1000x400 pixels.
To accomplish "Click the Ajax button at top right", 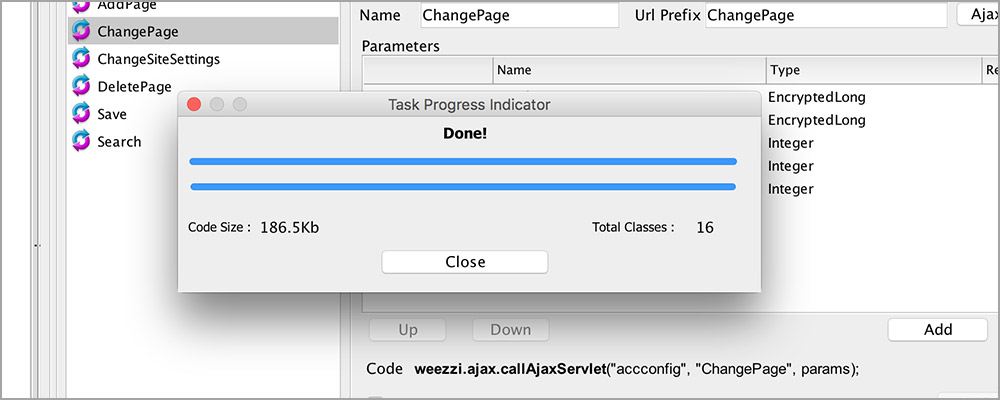I will (x=978, y=15).
